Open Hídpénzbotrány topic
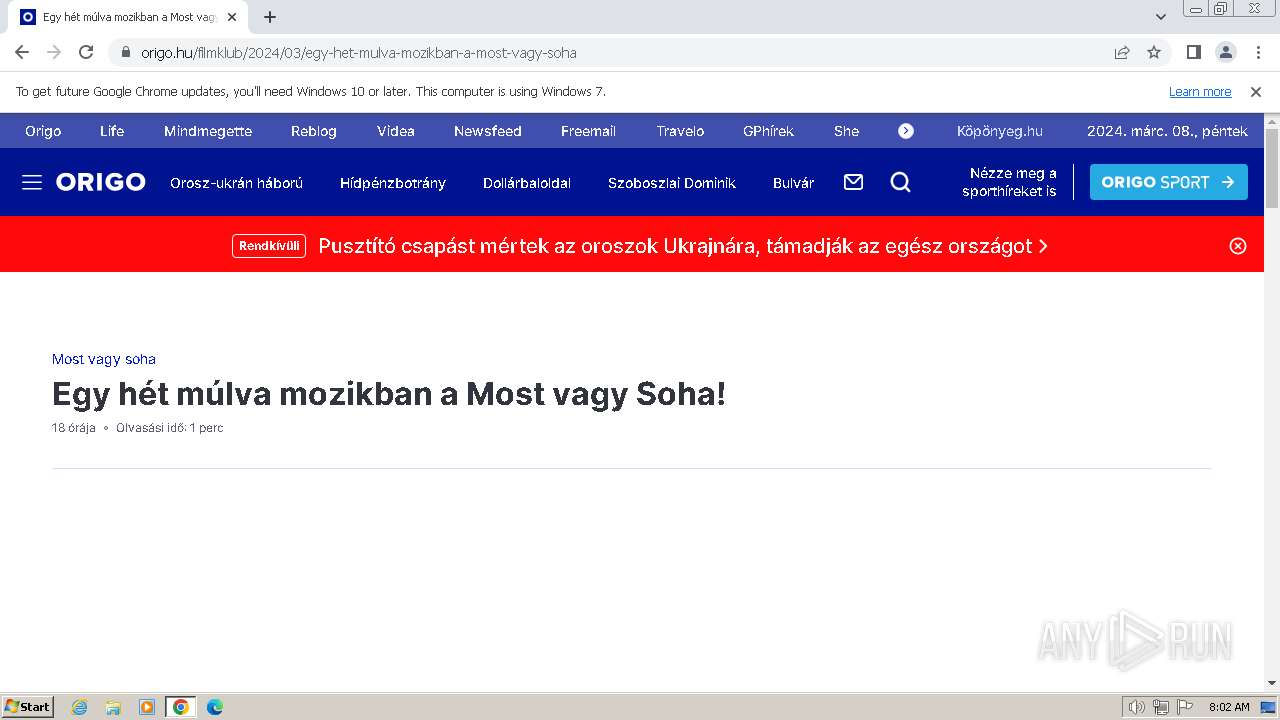The height and width of the screenshot is (720, 1280). pos(393,183)
